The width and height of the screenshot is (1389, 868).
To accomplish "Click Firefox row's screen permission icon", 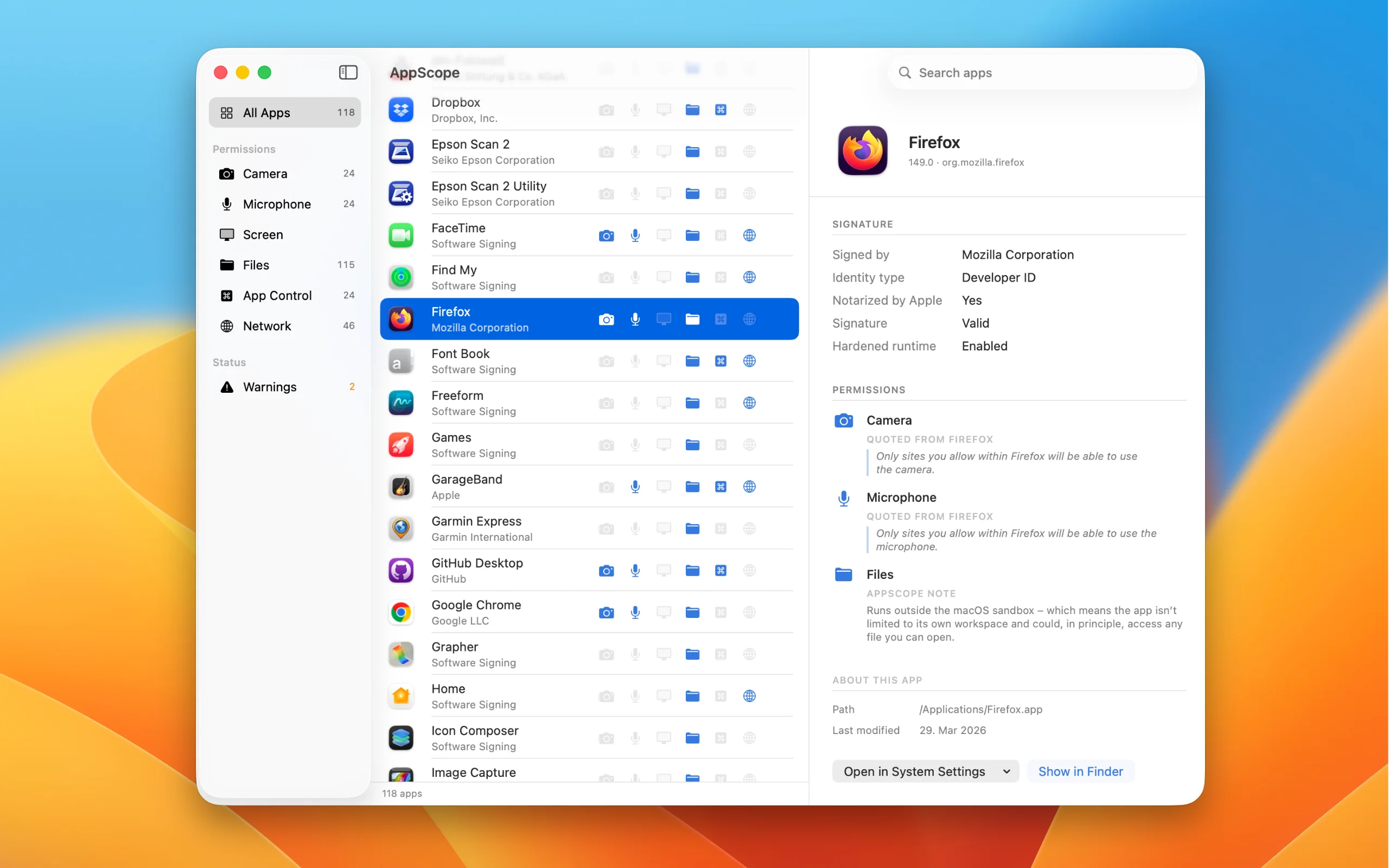I will click(664, 319).
